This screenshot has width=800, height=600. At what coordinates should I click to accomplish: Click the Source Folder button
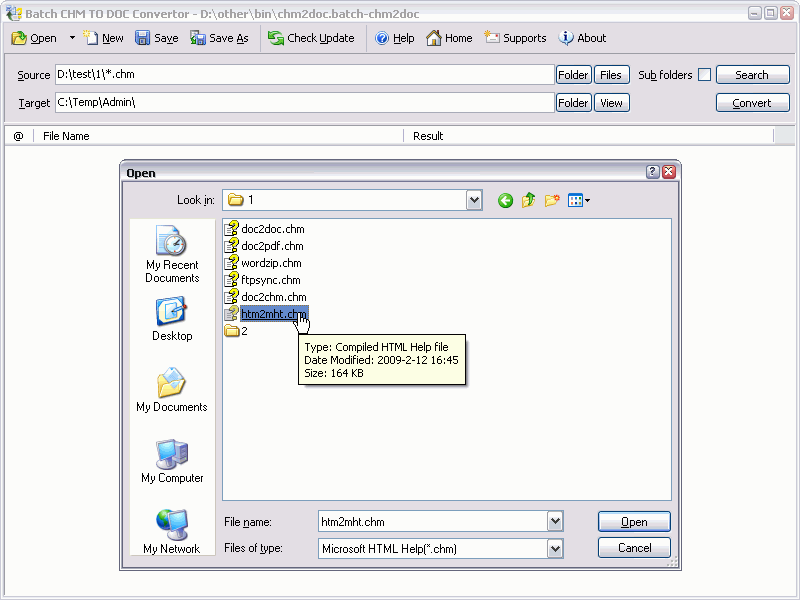pyautogui.click(x=573, y=75)
